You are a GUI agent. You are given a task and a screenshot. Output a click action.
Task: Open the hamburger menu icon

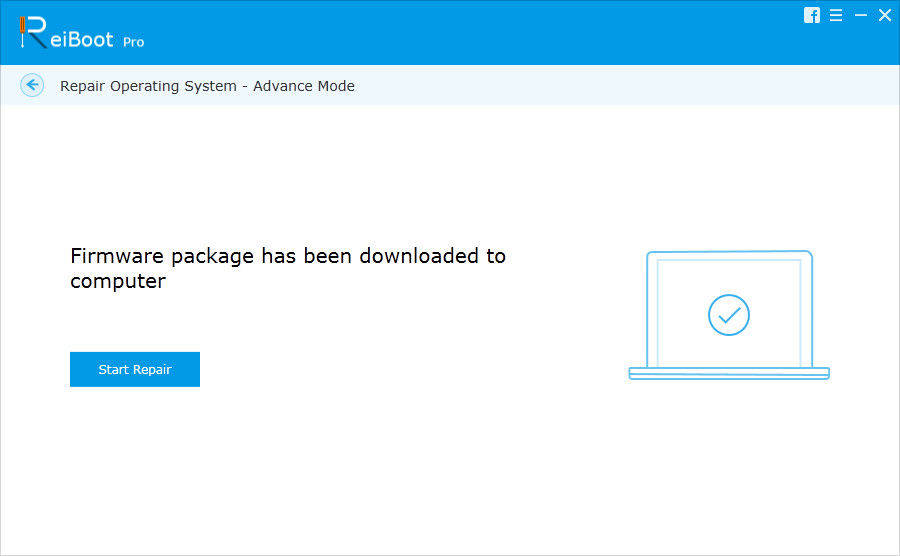click(836, 15)
